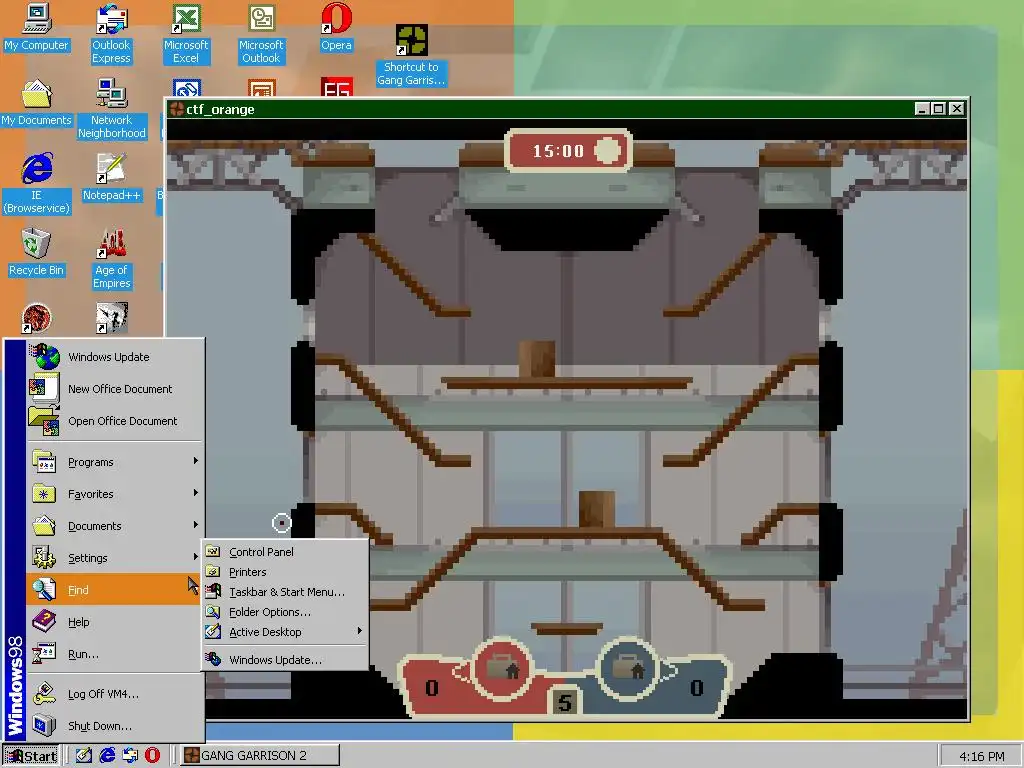Viewport: 1024px width, 768px height.
Task: Select New Office Document
Action: pos(116,389)
